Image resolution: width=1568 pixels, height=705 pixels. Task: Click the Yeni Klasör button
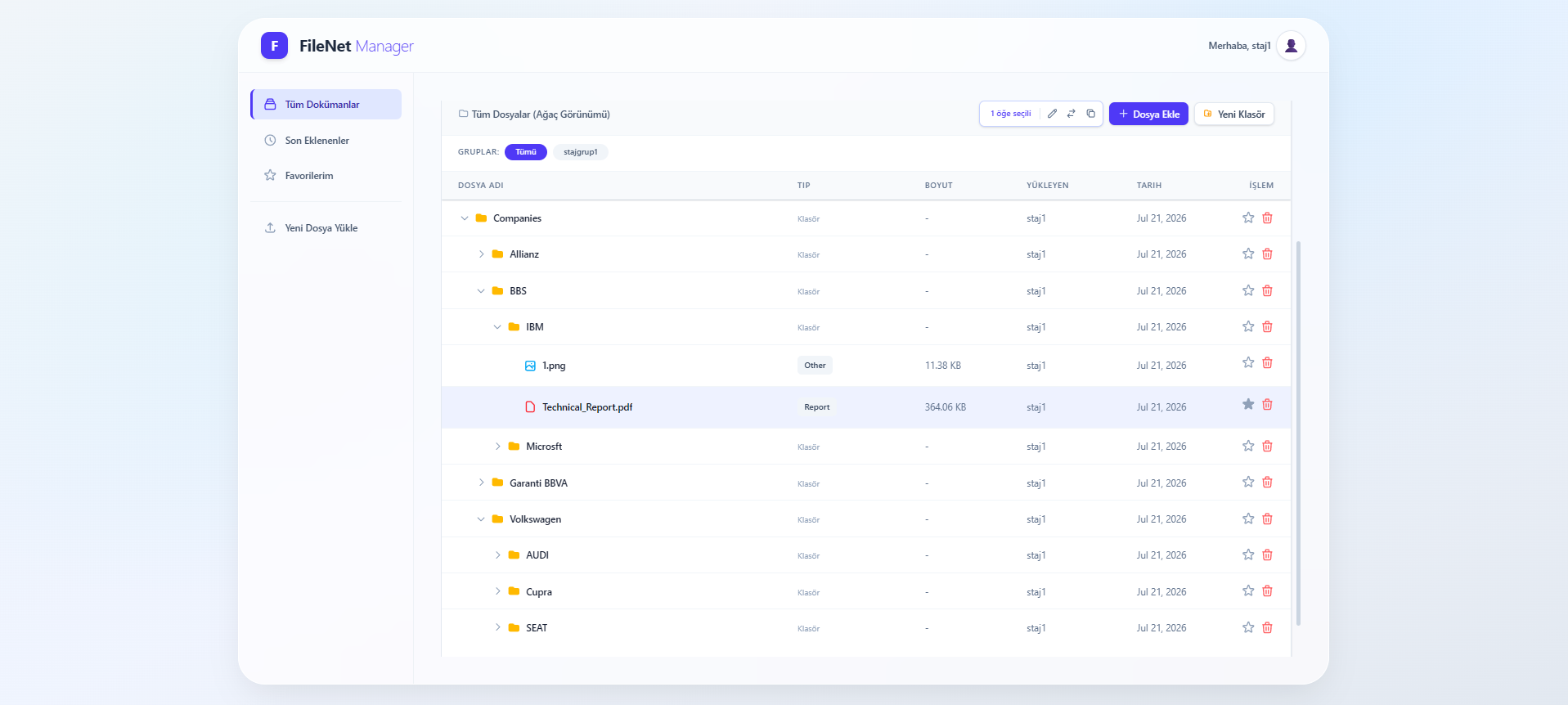click(1234, 114)
